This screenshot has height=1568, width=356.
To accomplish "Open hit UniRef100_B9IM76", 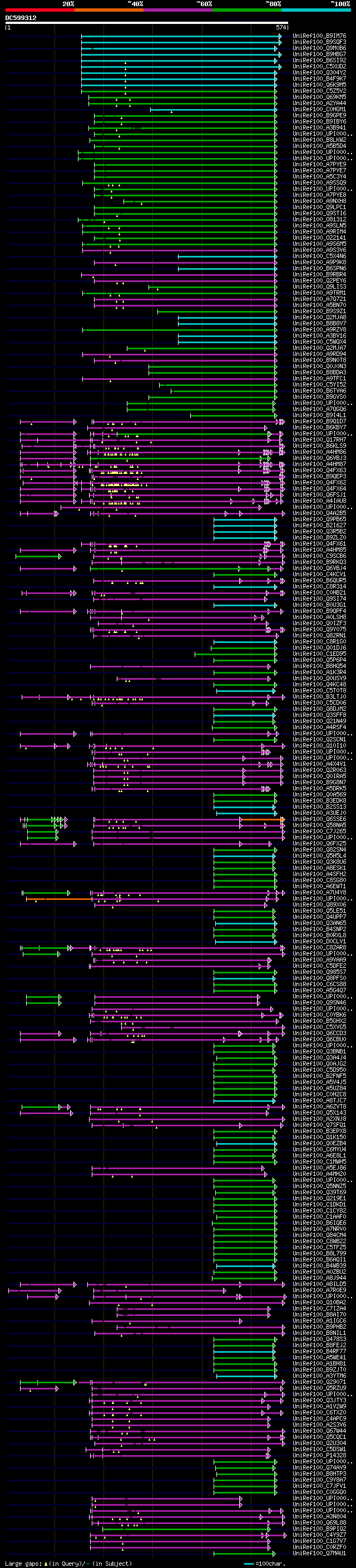I will coord(319,36).
